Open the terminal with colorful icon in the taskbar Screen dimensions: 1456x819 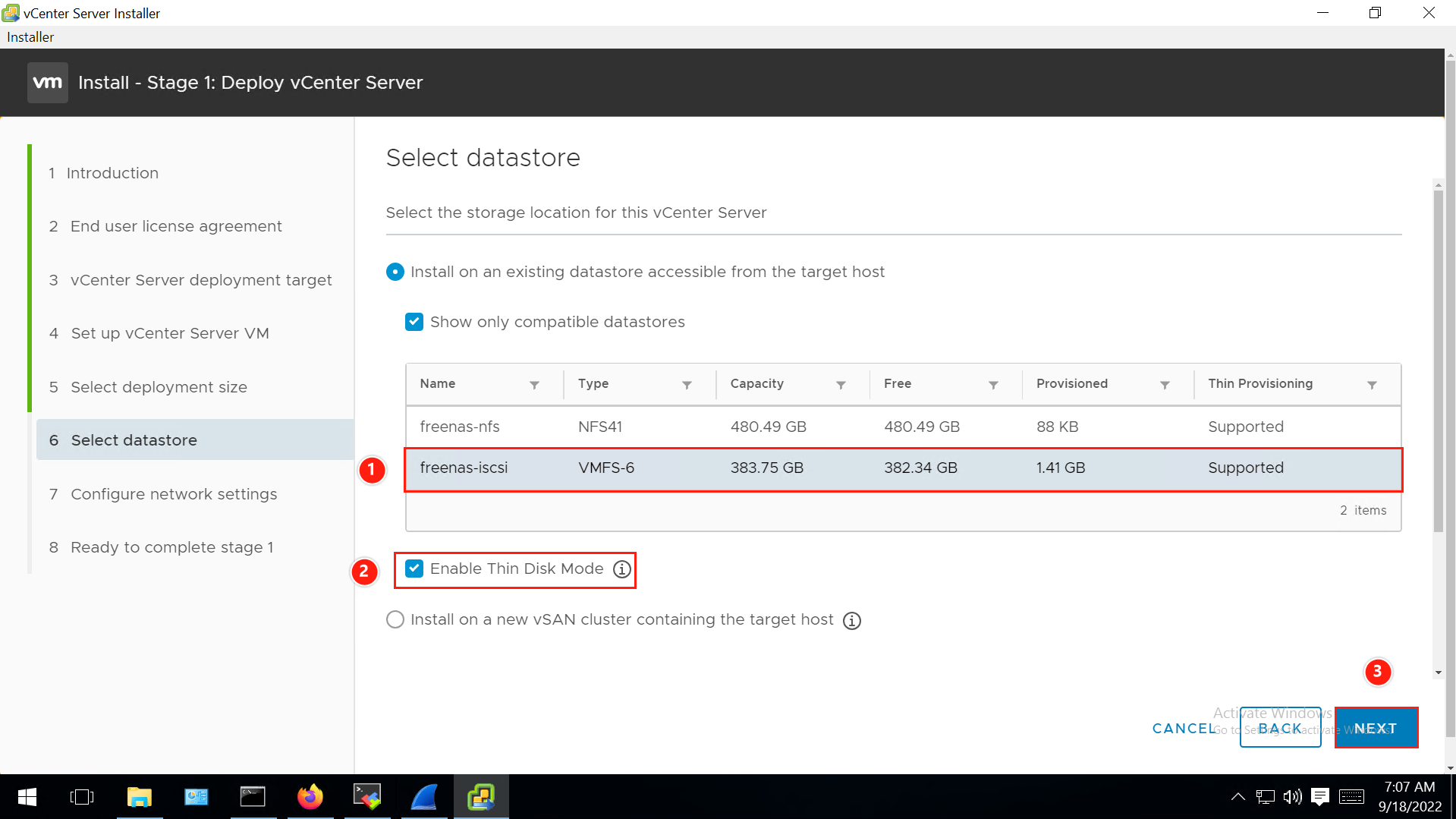click(x=367, y=797)
